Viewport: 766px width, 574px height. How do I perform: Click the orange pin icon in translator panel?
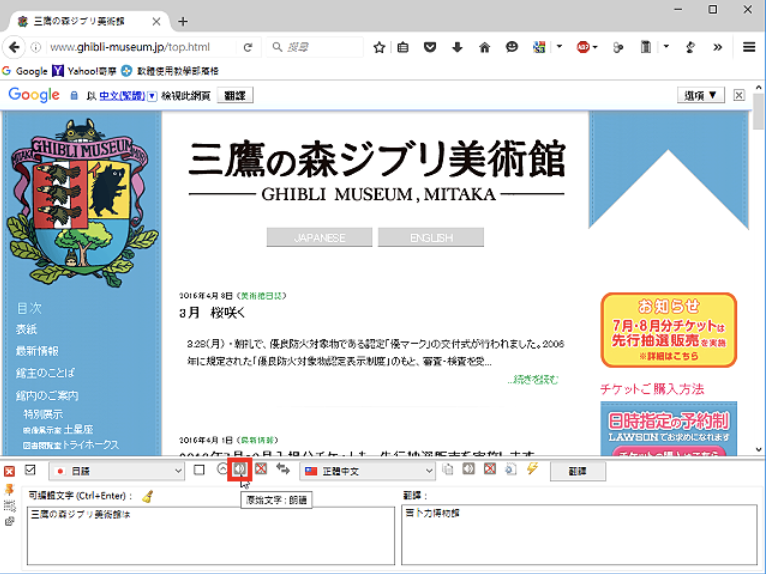[9, 489]
